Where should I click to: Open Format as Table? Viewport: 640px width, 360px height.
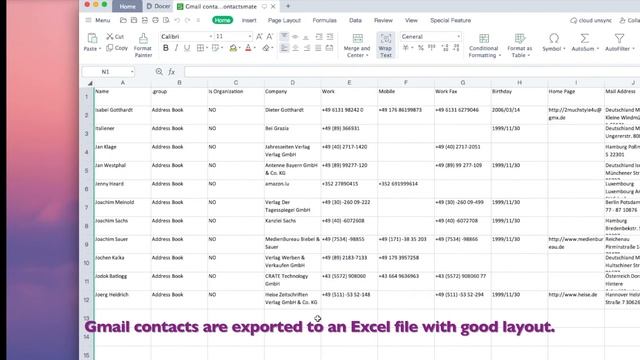(520, 45)
